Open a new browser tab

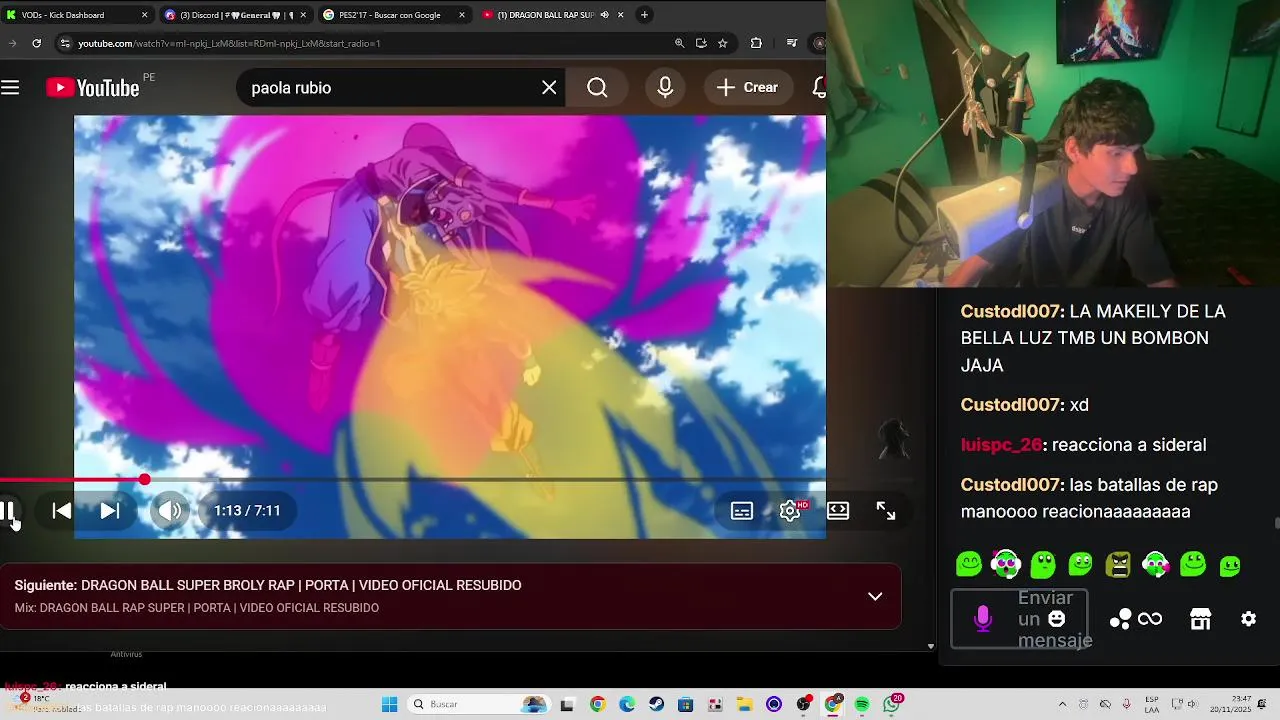pos(644,15)
